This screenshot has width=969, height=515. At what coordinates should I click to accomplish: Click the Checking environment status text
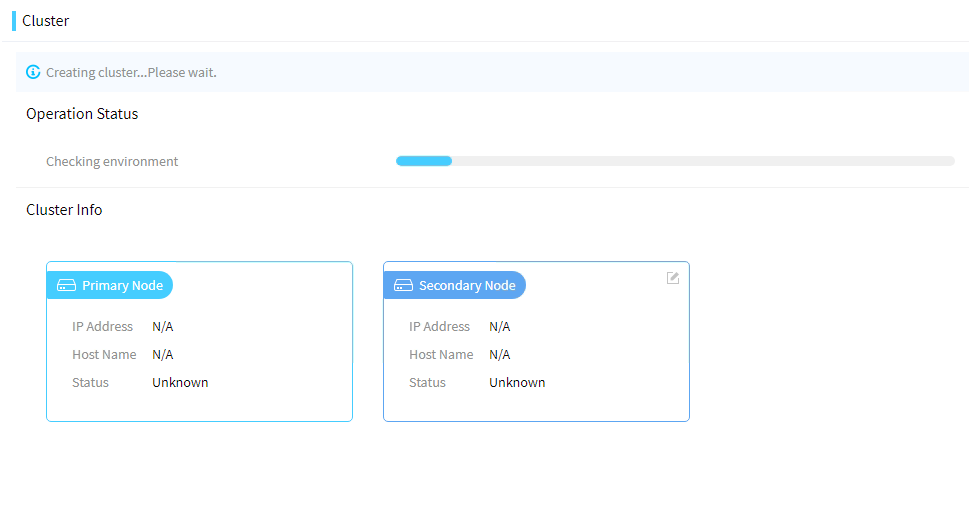point(112,161)
